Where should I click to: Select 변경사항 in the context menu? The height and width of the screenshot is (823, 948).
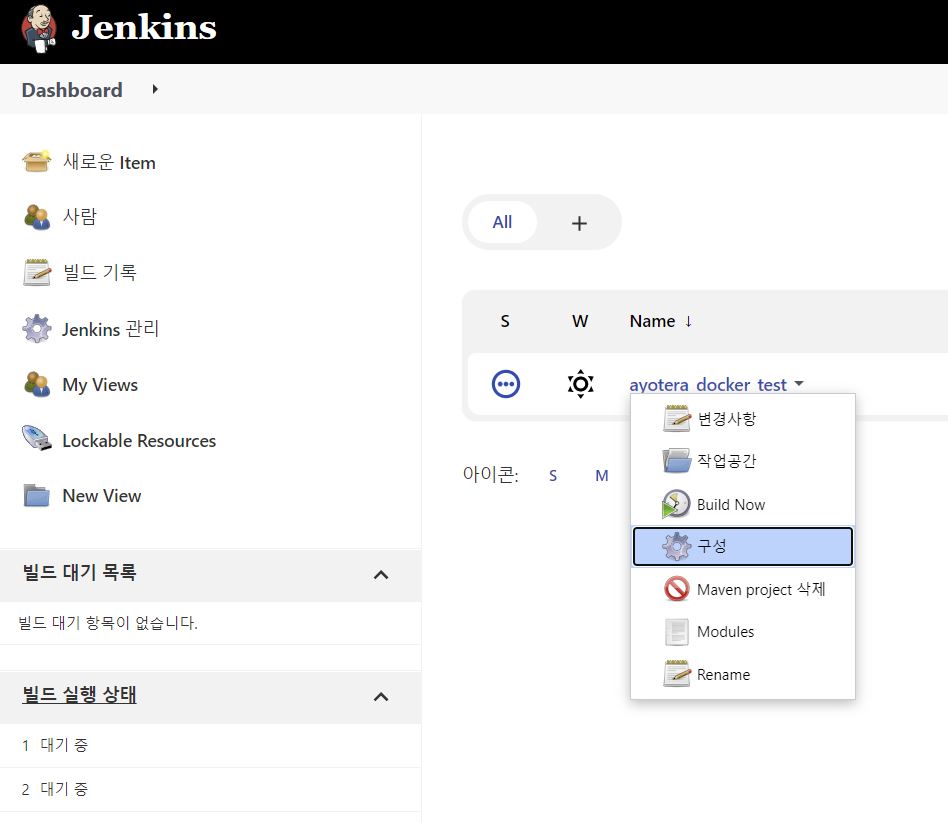click(x=742, y=418)
